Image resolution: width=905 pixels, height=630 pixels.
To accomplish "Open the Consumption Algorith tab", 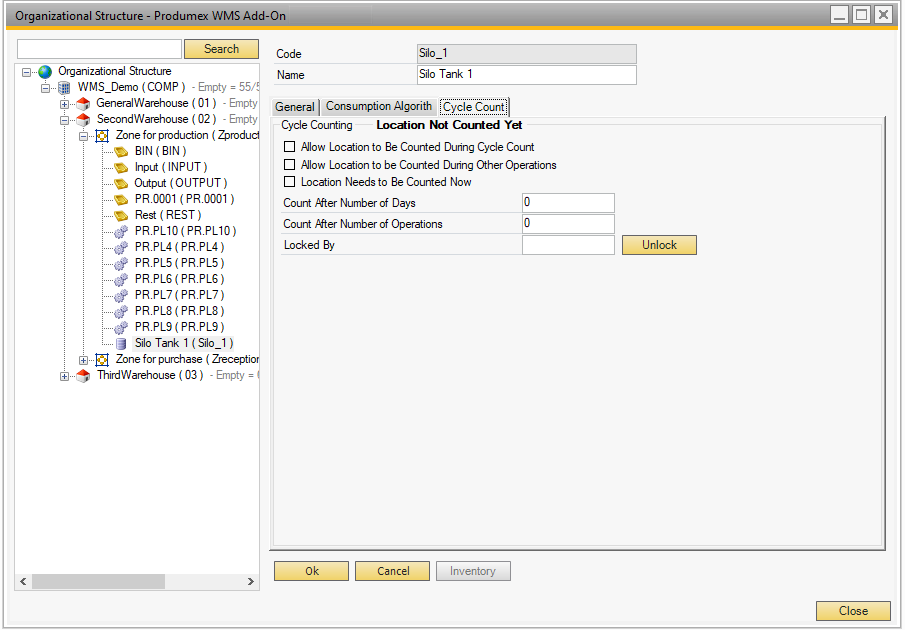I will click(x=379, y=107).
